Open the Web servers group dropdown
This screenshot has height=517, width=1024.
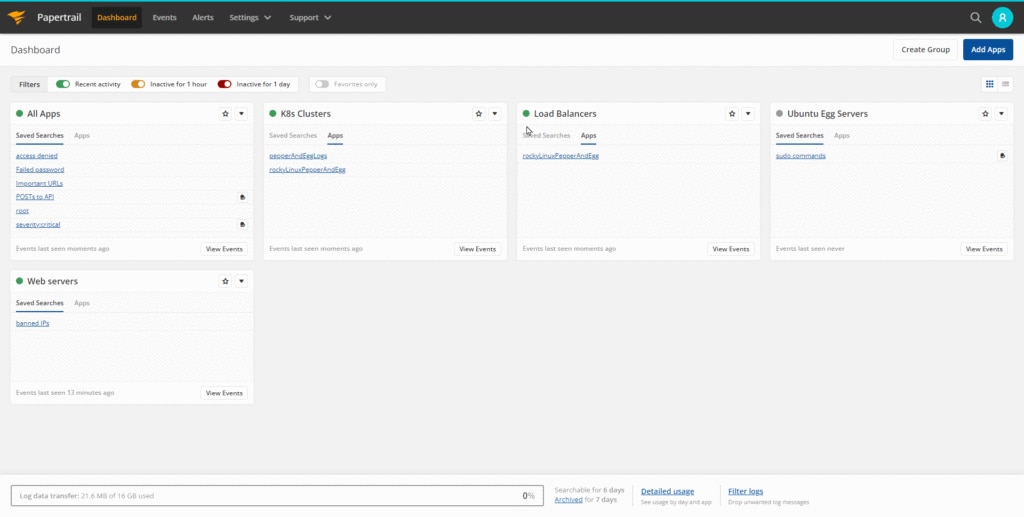(242, 281)
